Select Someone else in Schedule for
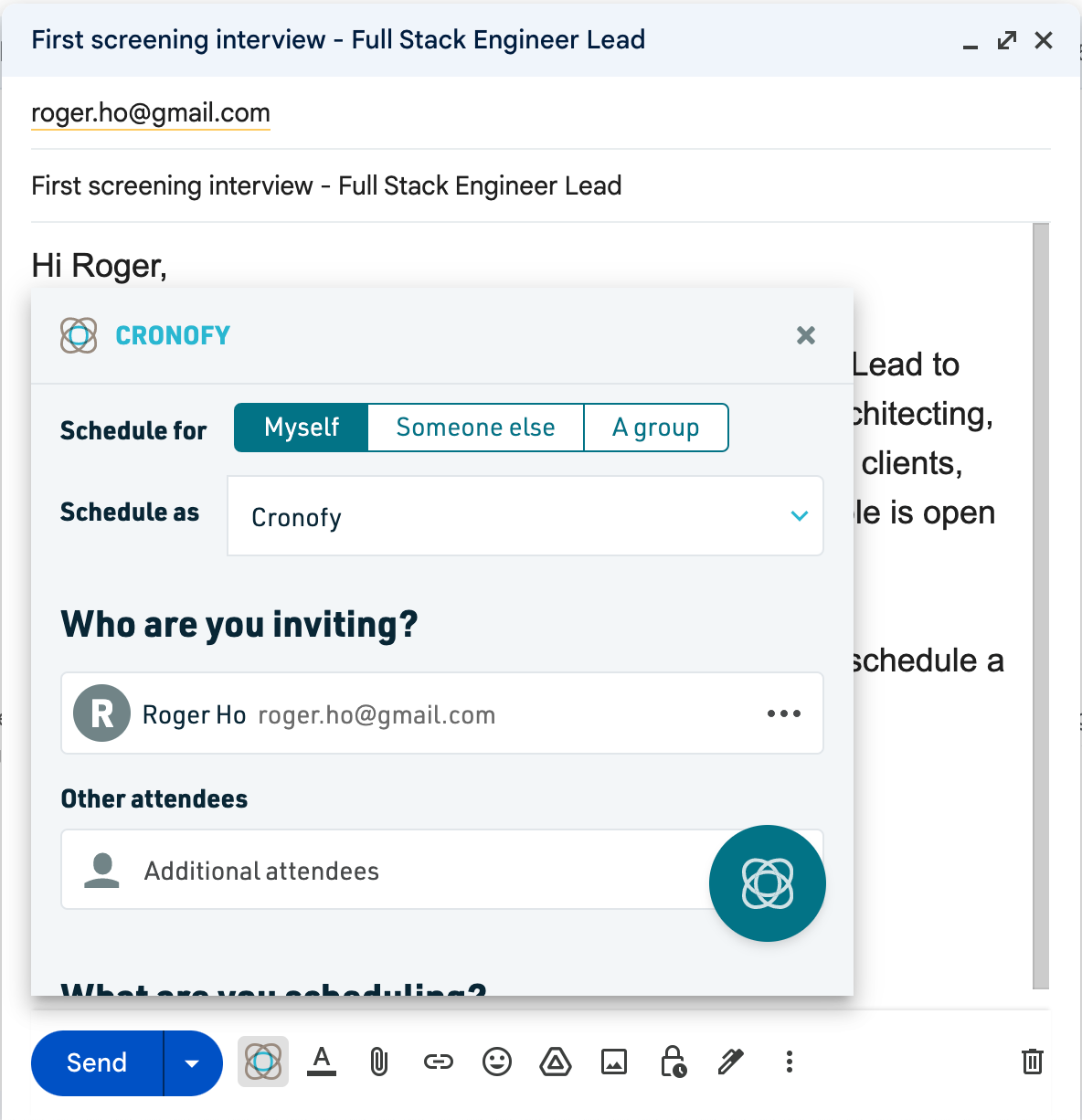This screenshot has height=1120, width=1082. pos(475,428)
